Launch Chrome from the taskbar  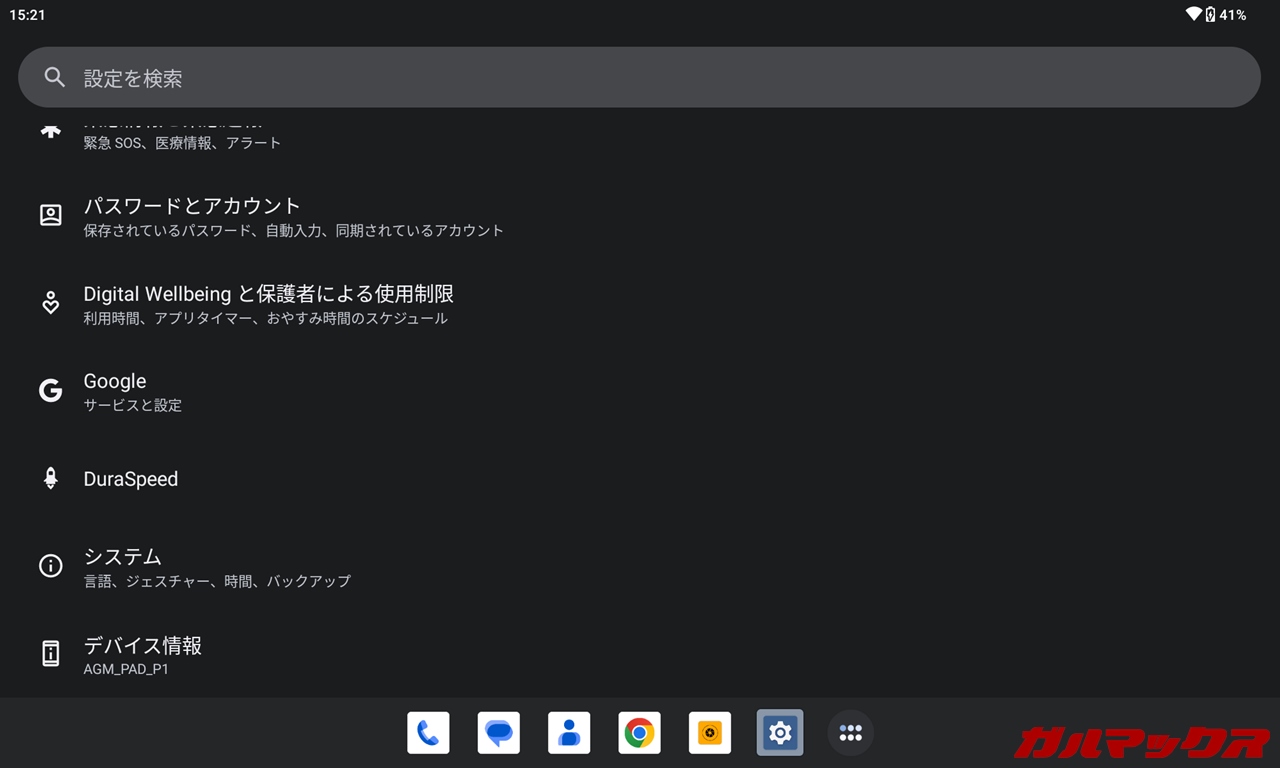tap(639, 733)
